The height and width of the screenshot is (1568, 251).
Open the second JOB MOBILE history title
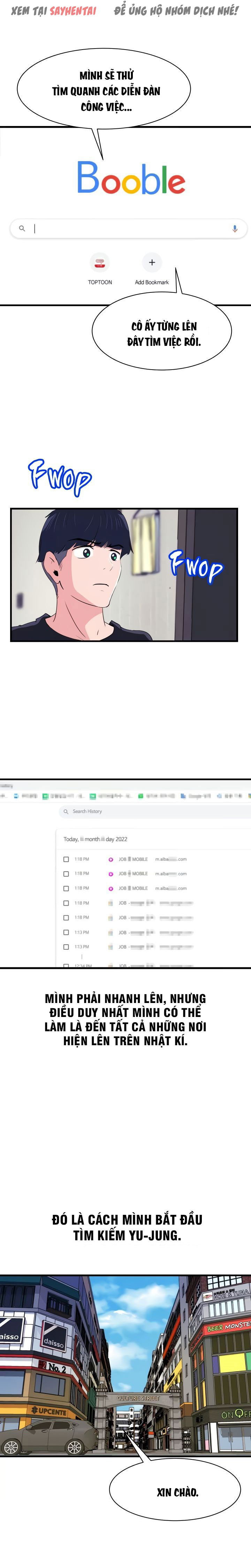click(x=133, y=874)
